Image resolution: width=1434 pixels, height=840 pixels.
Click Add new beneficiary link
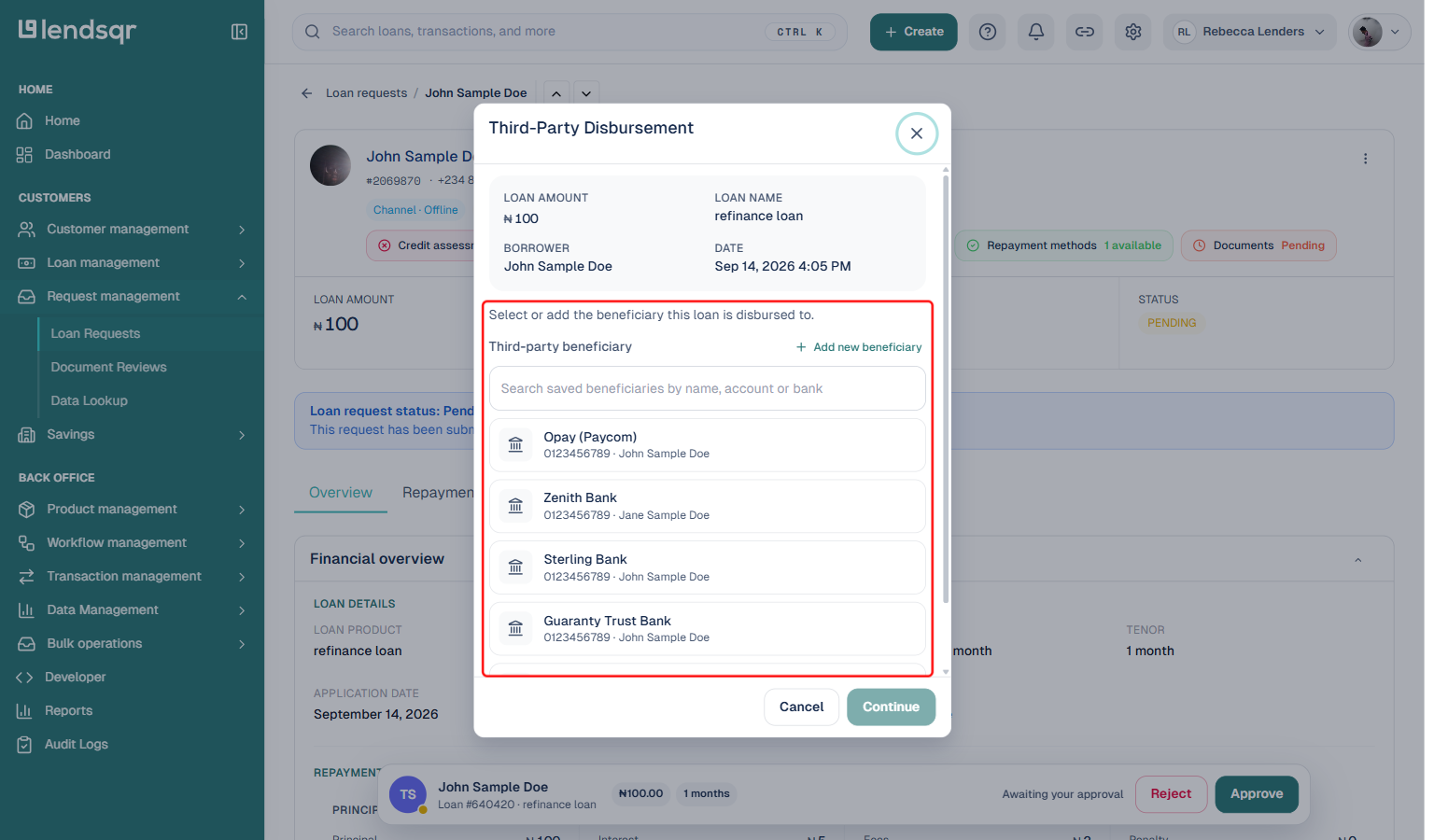859,347
